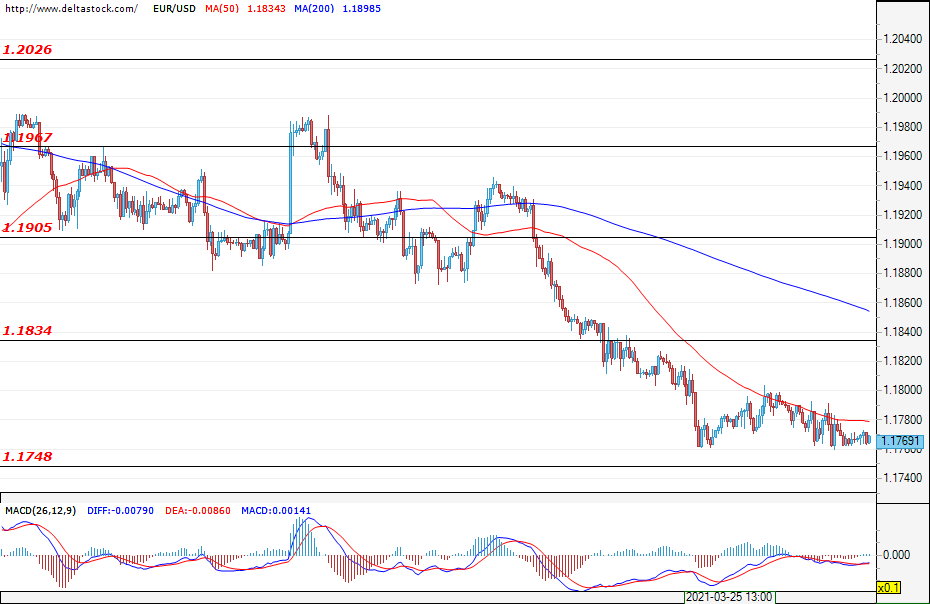Click the 1.17400 price axis tick

(902, 478)
